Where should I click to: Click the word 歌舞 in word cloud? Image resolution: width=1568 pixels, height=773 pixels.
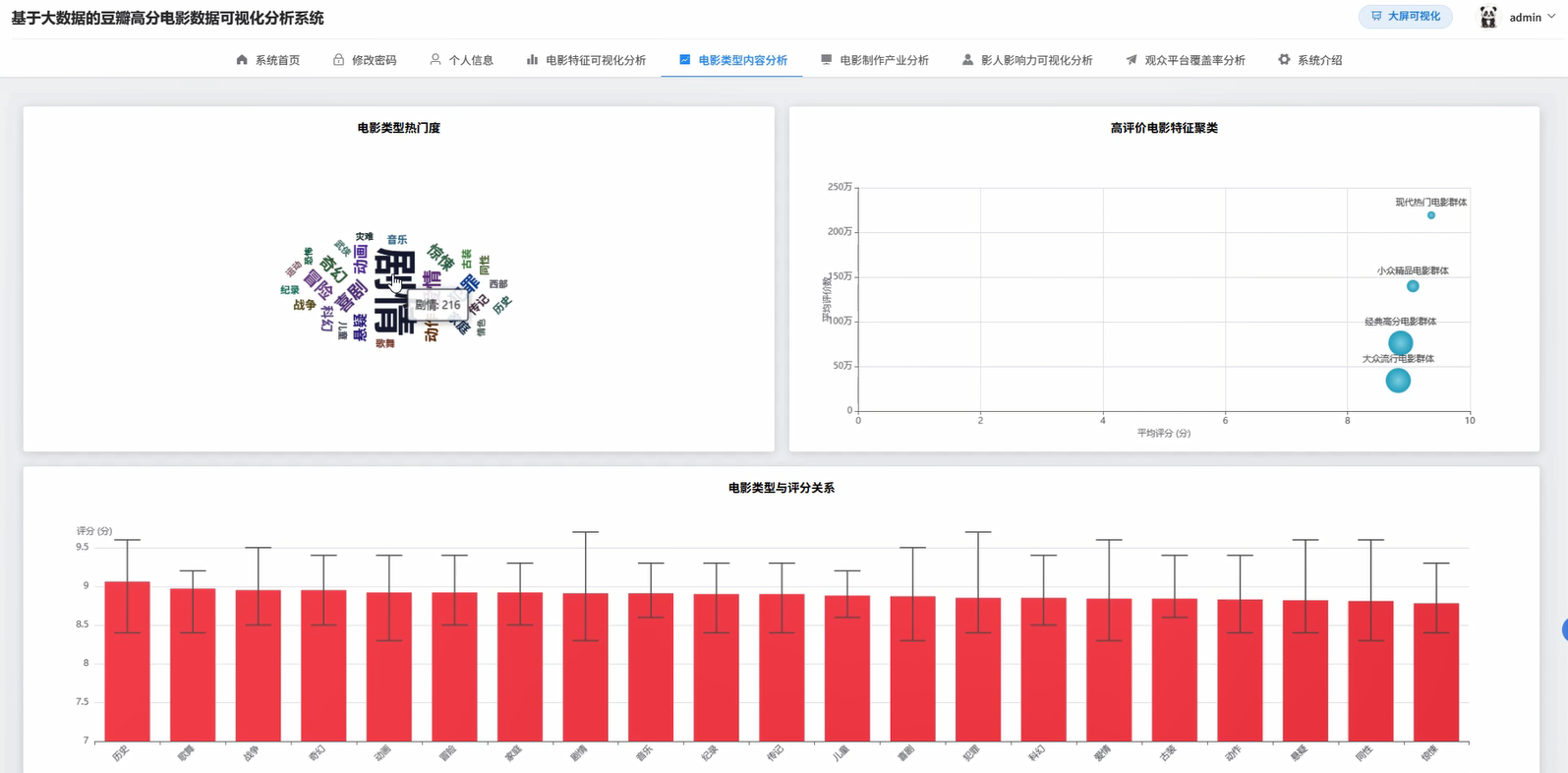[x=385, y=343]
